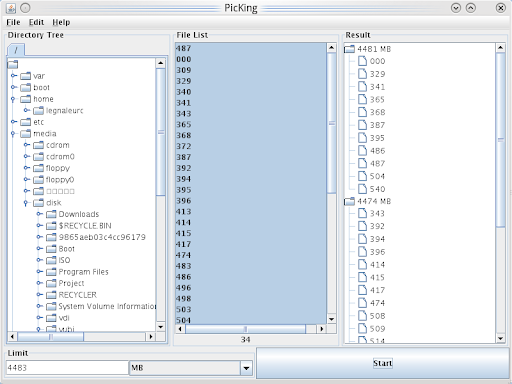Select result entry 417
This screenshot has width=512, height=384.
377,290
